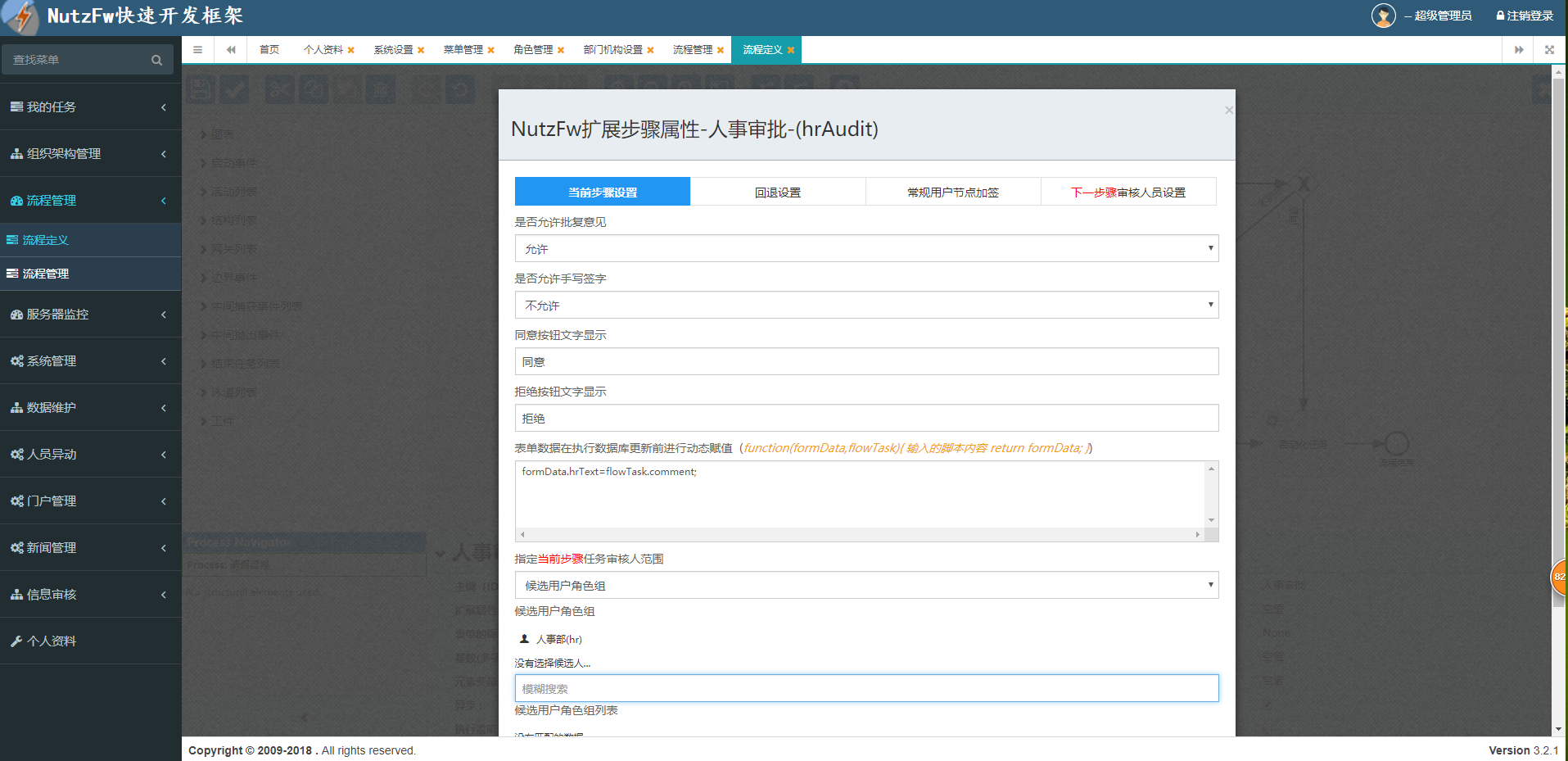
Task: Open the 首页 tab
Action: coord(269,50)
